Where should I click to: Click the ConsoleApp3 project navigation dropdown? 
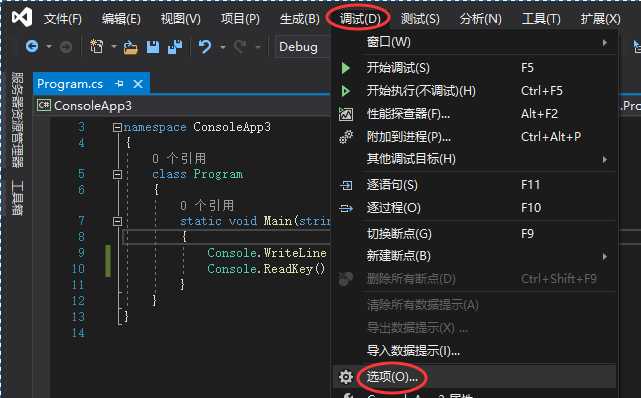pos(182,106)
